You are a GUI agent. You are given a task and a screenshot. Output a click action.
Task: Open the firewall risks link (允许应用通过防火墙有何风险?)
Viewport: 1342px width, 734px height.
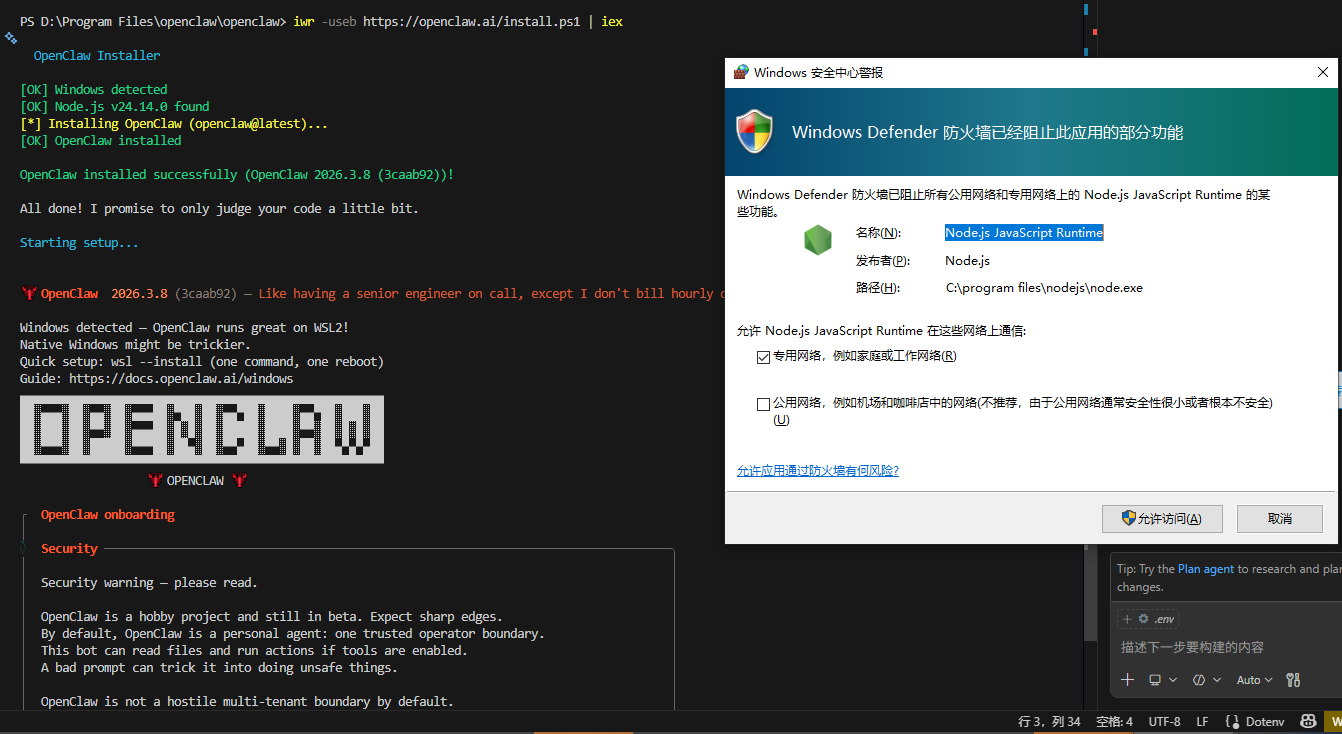tap(818, 471)
